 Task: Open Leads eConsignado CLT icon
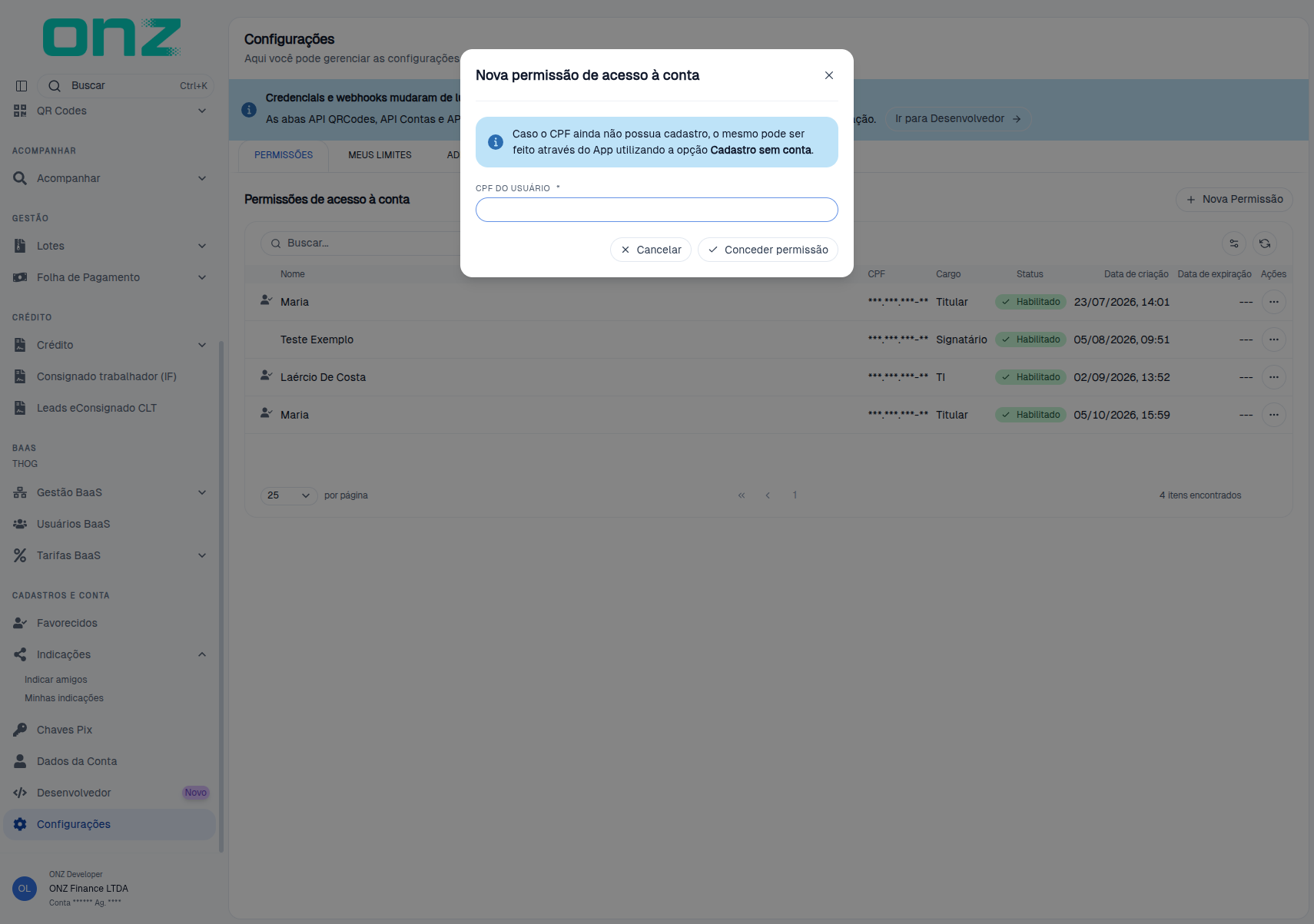[x=20, y=408]
